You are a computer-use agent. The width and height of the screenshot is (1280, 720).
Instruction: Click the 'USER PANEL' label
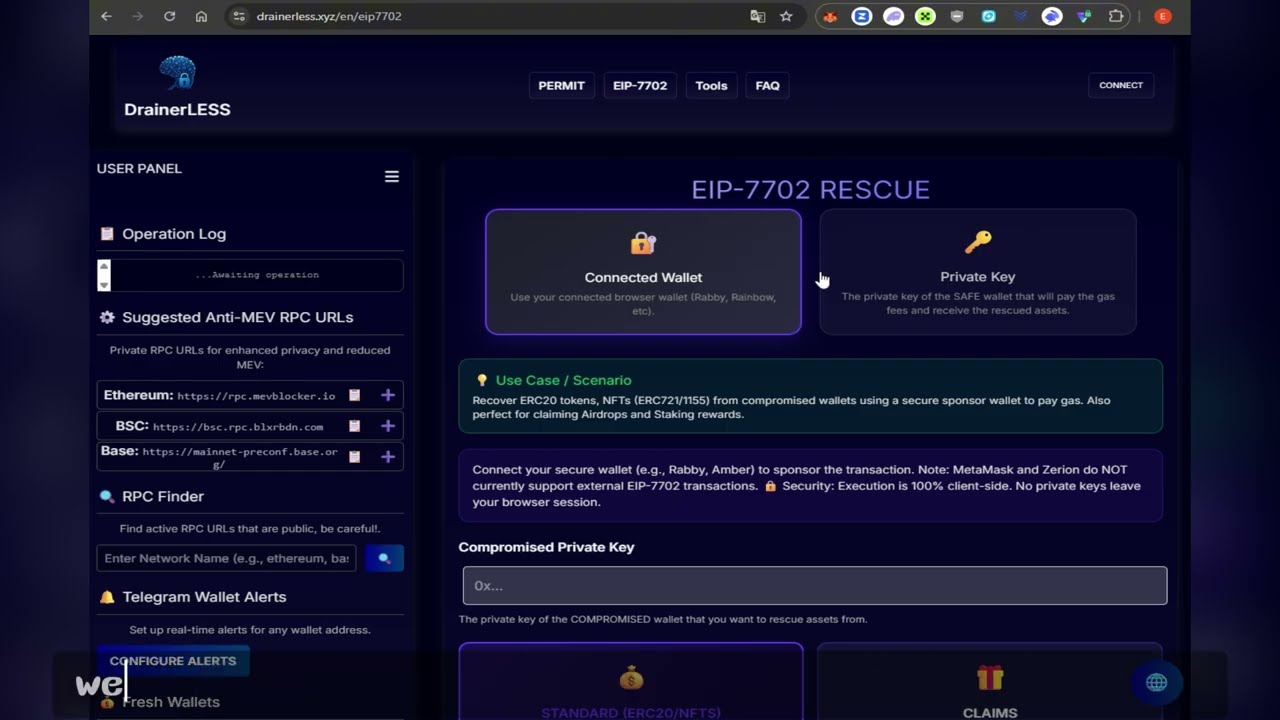139,169
